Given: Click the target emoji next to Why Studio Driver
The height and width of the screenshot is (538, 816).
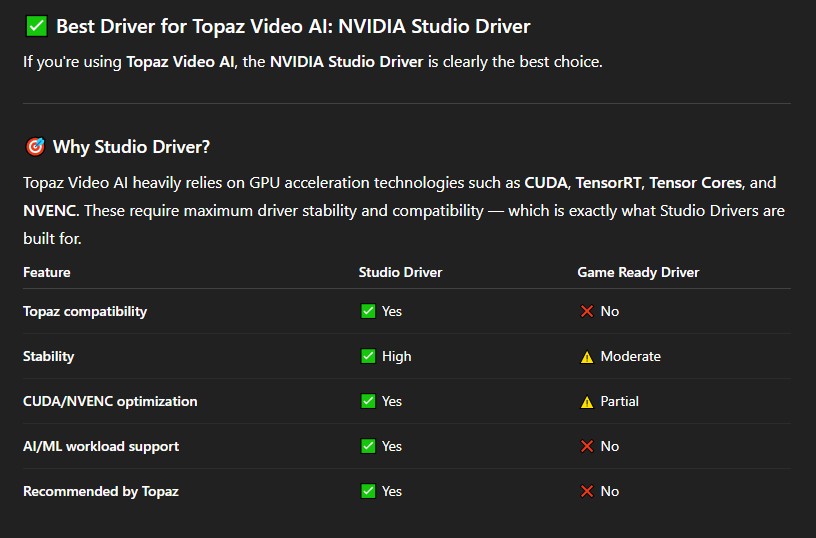Looking at the screenshot, I should (35, 147).
